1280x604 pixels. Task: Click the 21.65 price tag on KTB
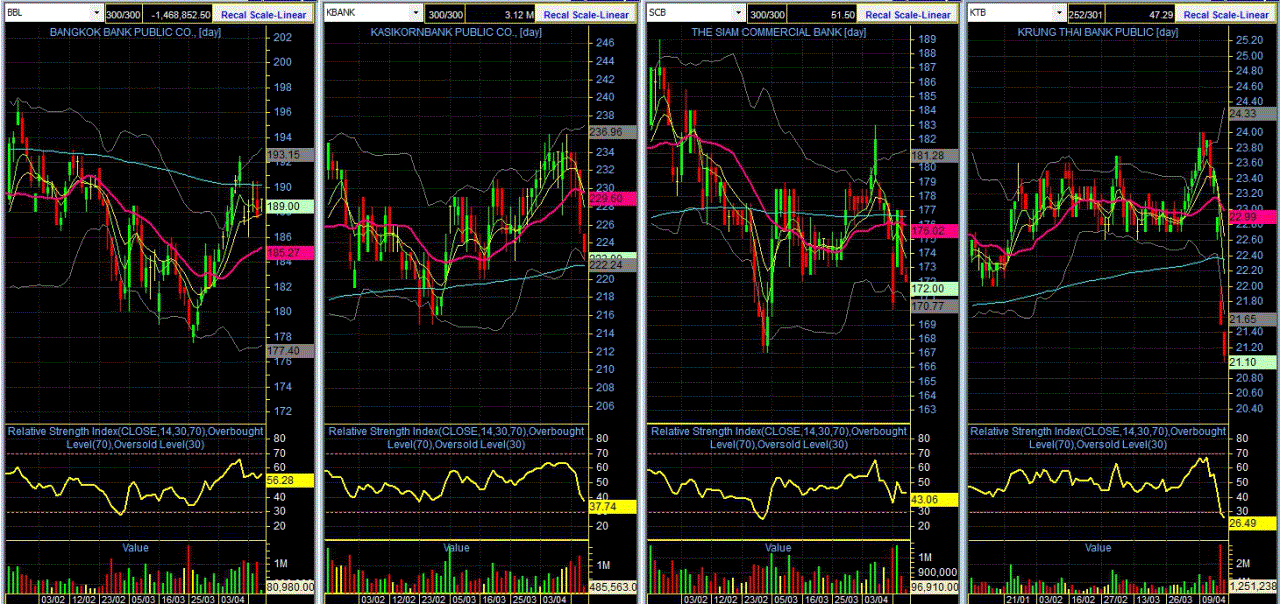click(x=1250, y=318)
